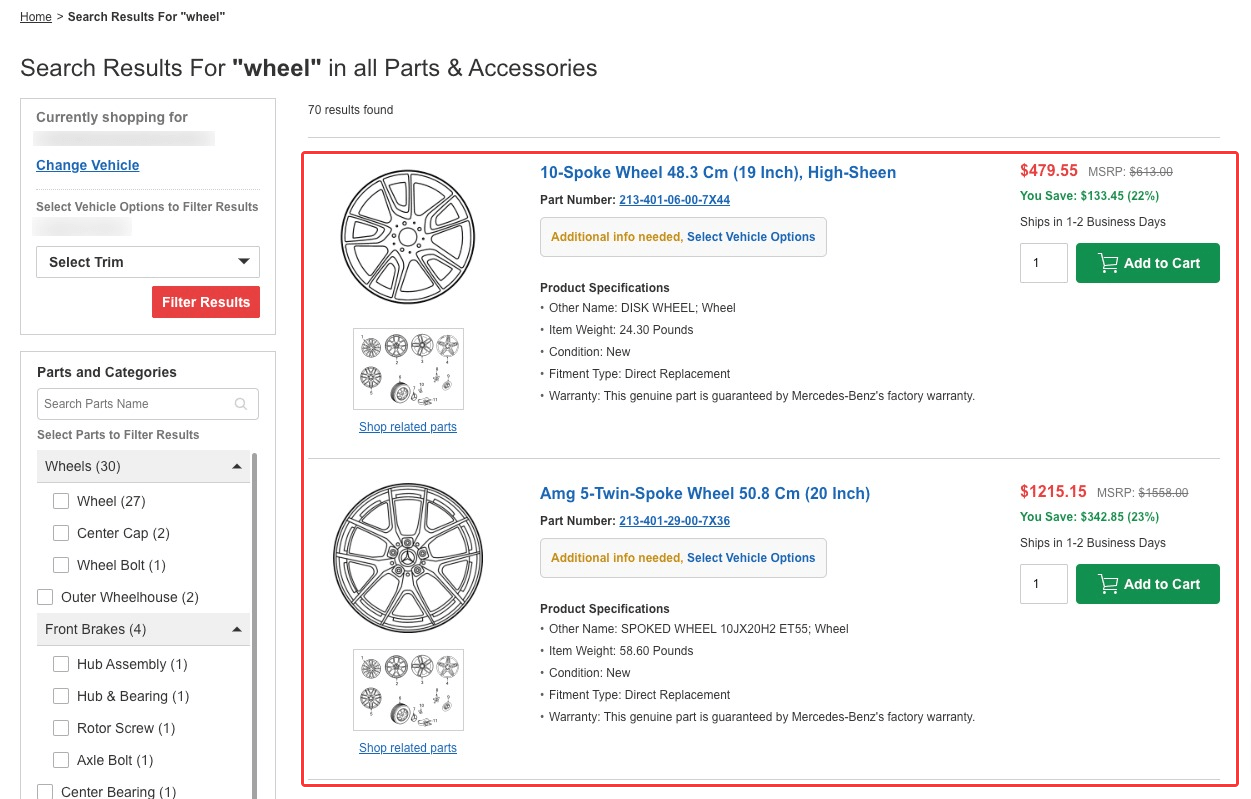Click the Change Vehicle link
The width and height of the screenshot is (1251, 799).
point(87,165)
